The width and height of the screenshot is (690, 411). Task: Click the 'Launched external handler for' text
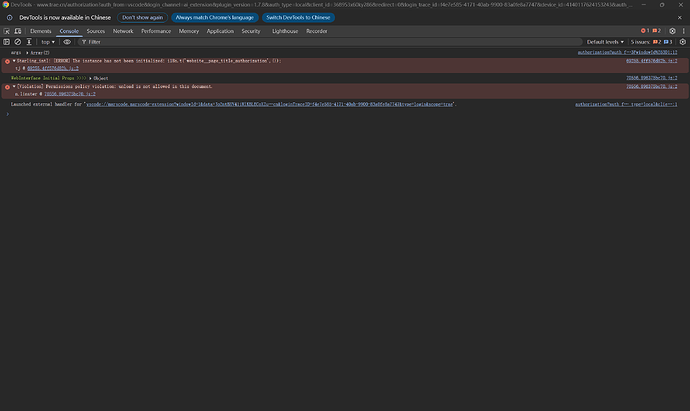click(x=46, y=104)
